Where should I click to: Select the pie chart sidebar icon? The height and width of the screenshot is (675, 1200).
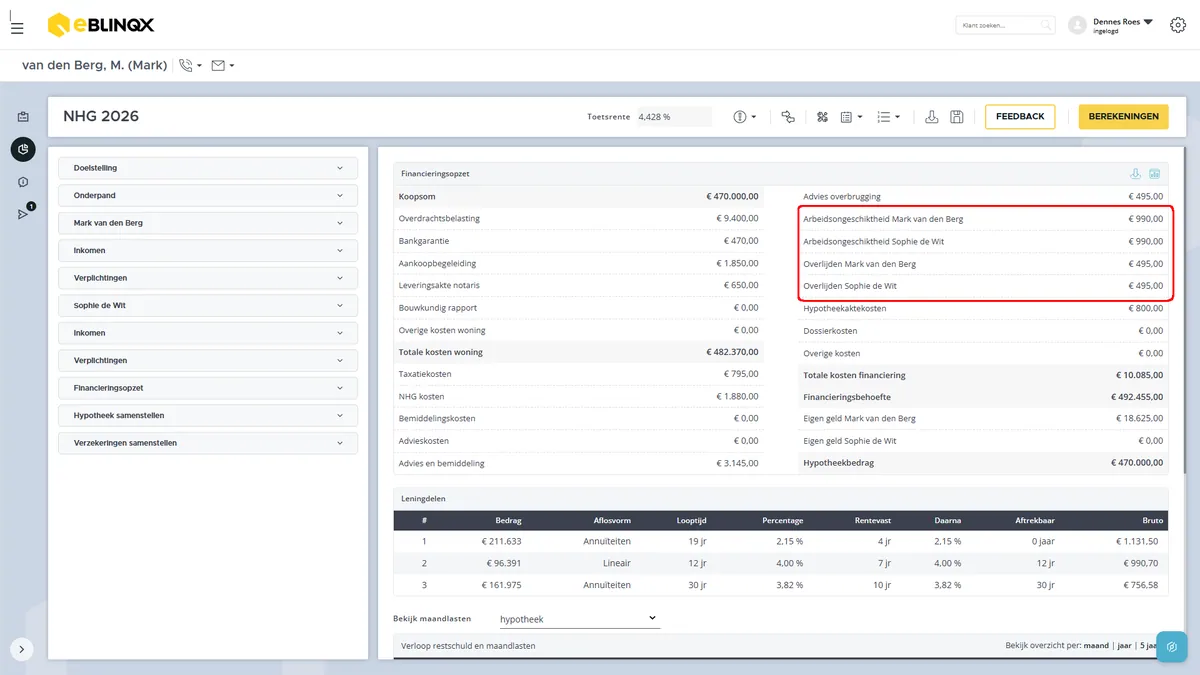23,150
